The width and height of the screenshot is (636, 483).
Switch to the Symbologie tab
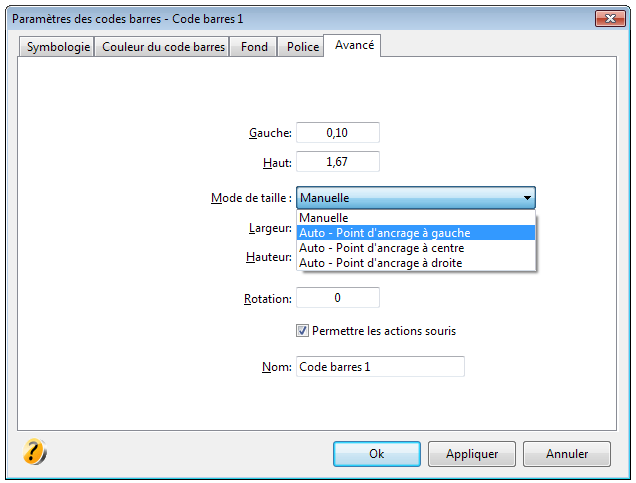pyautogui.click(x=57, y=47)
